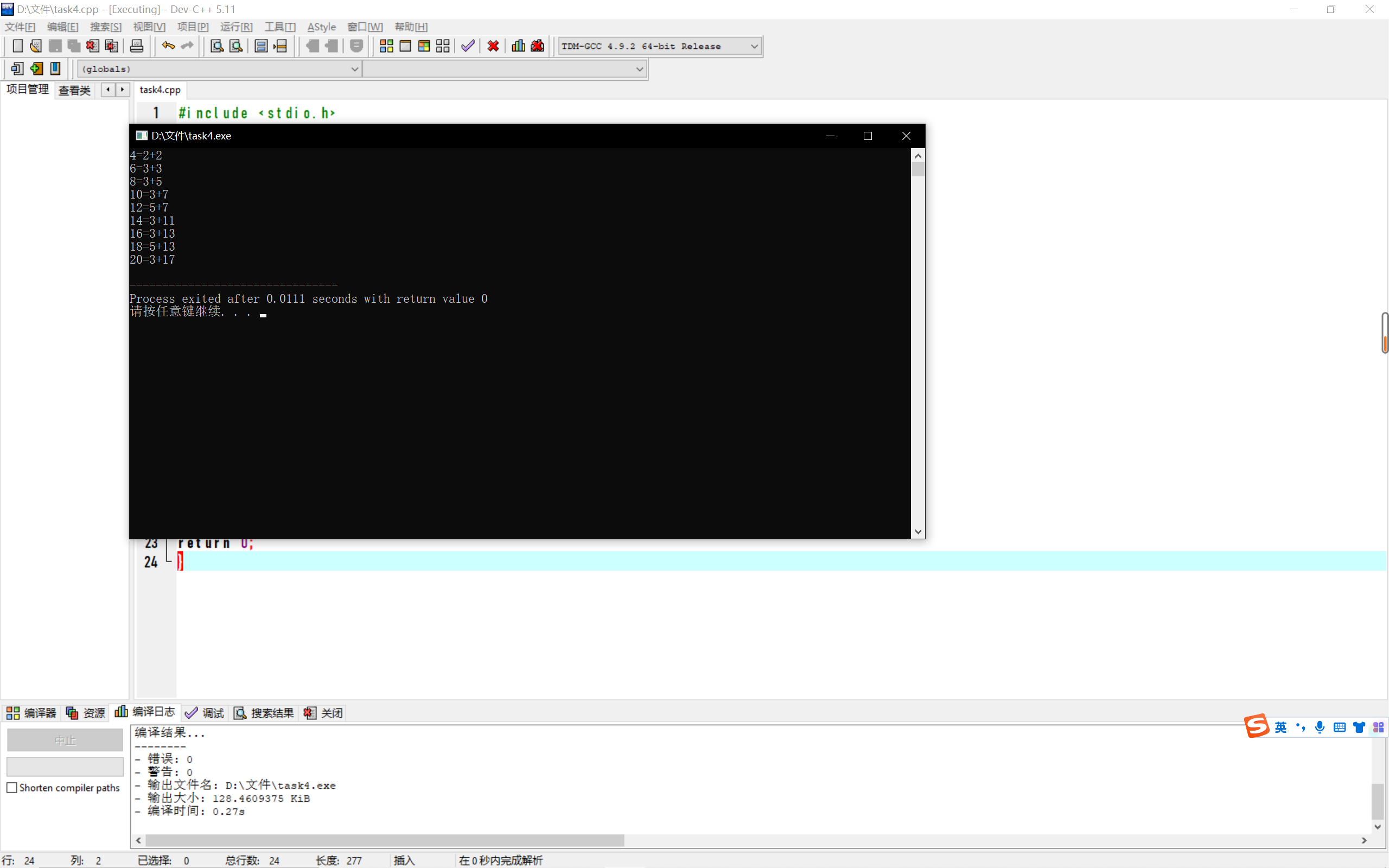Click the purple checkmark Debug icon

click(x=468, y=46)
